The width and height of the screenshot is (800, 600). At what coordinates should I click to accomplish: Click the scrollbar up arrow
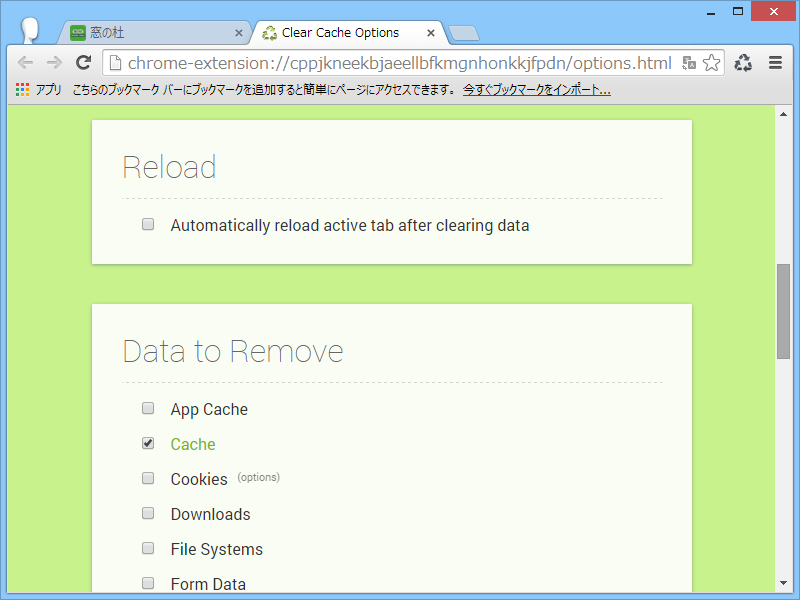783,114
